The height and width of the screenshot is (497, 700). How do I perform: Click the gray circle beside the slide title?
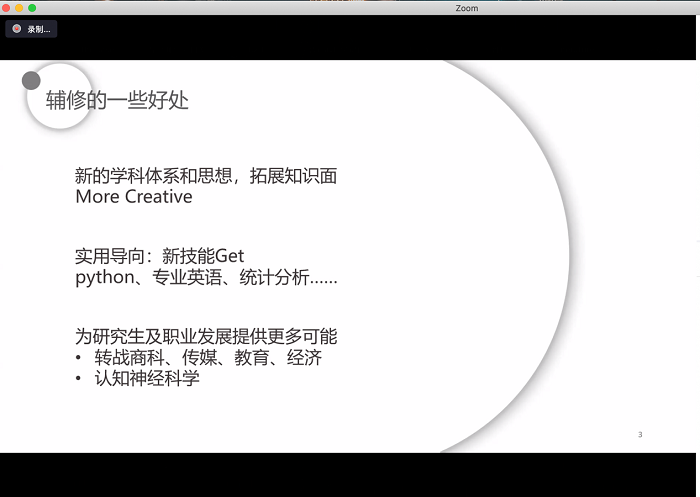[x=31, y=80]
